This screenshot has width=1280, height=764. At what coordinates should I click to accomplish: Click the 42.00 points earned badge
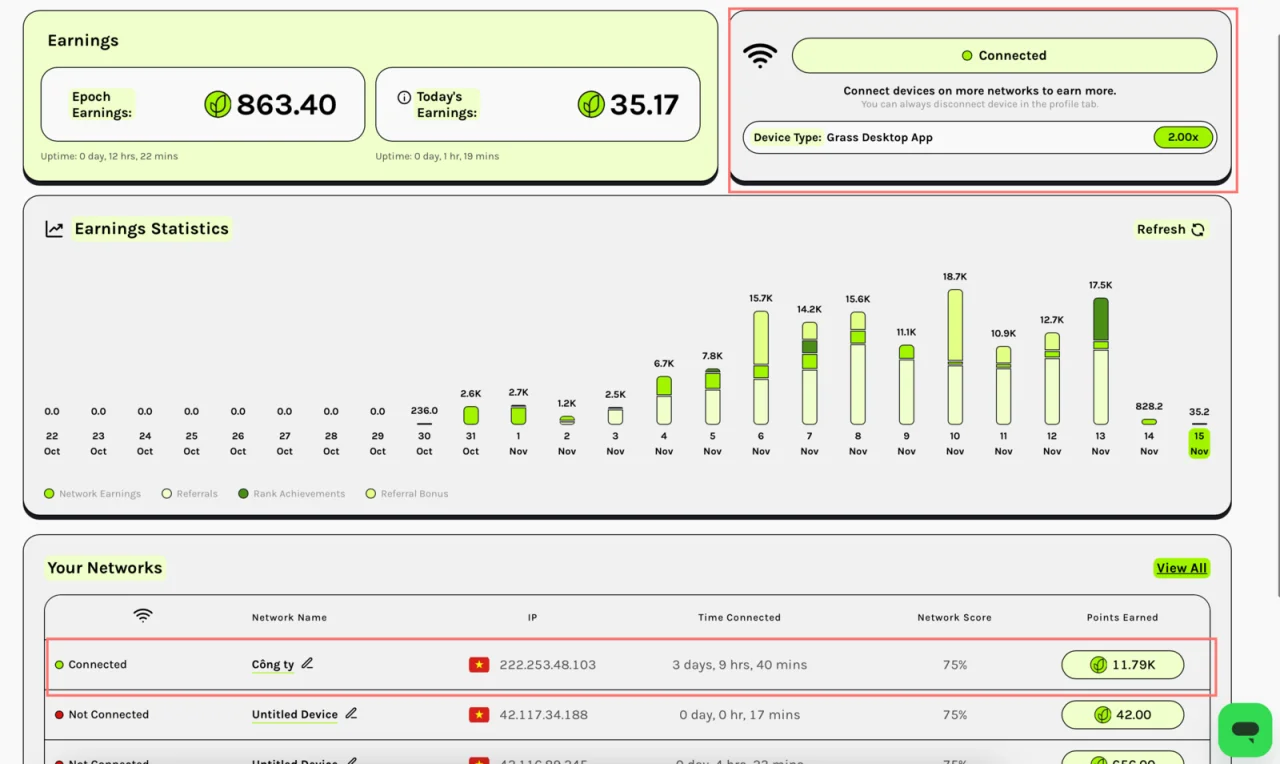(x=1122, y=714)
